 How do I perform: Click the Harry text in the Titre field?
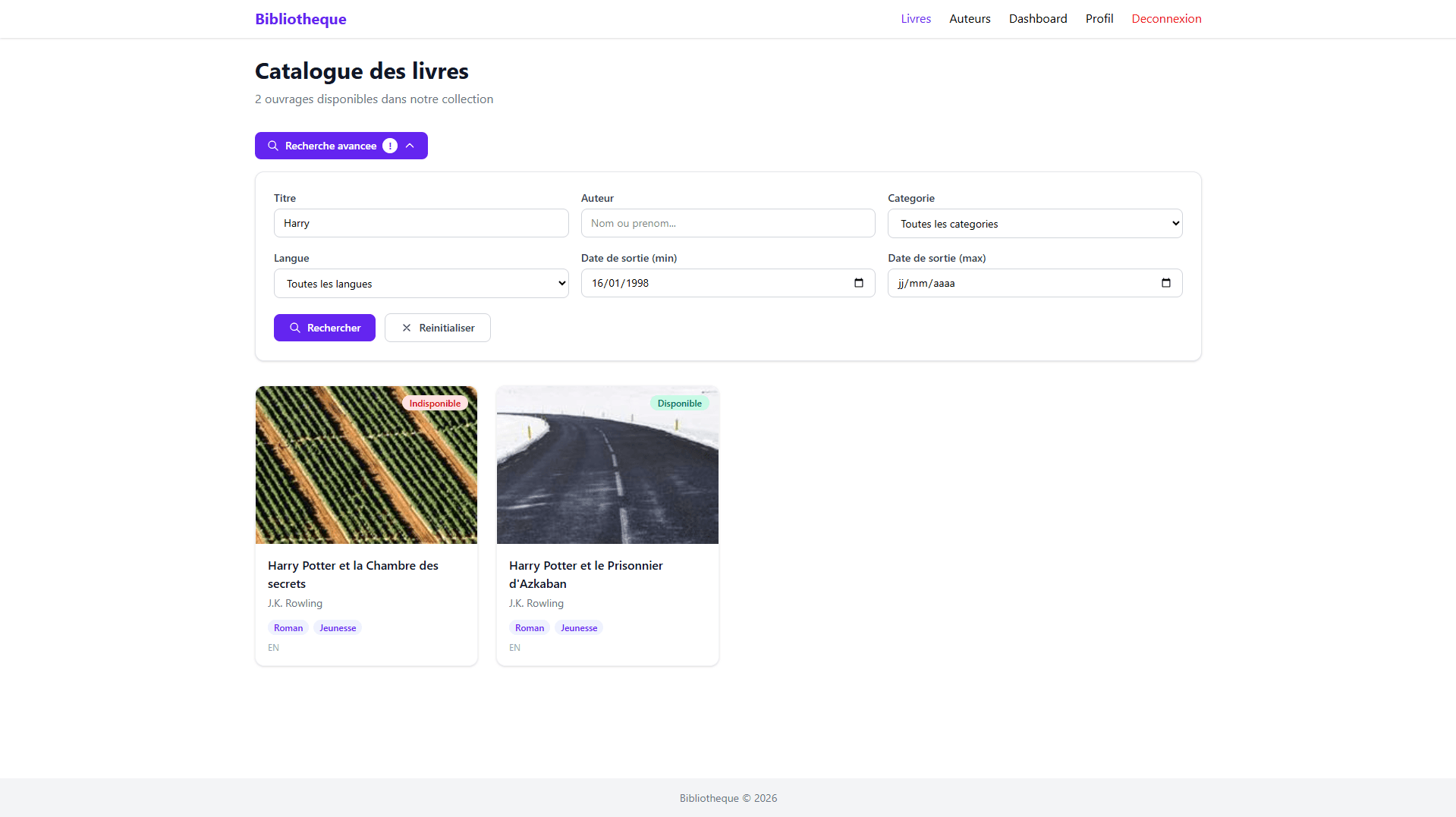pyautogui.click(x=297, y=223)
